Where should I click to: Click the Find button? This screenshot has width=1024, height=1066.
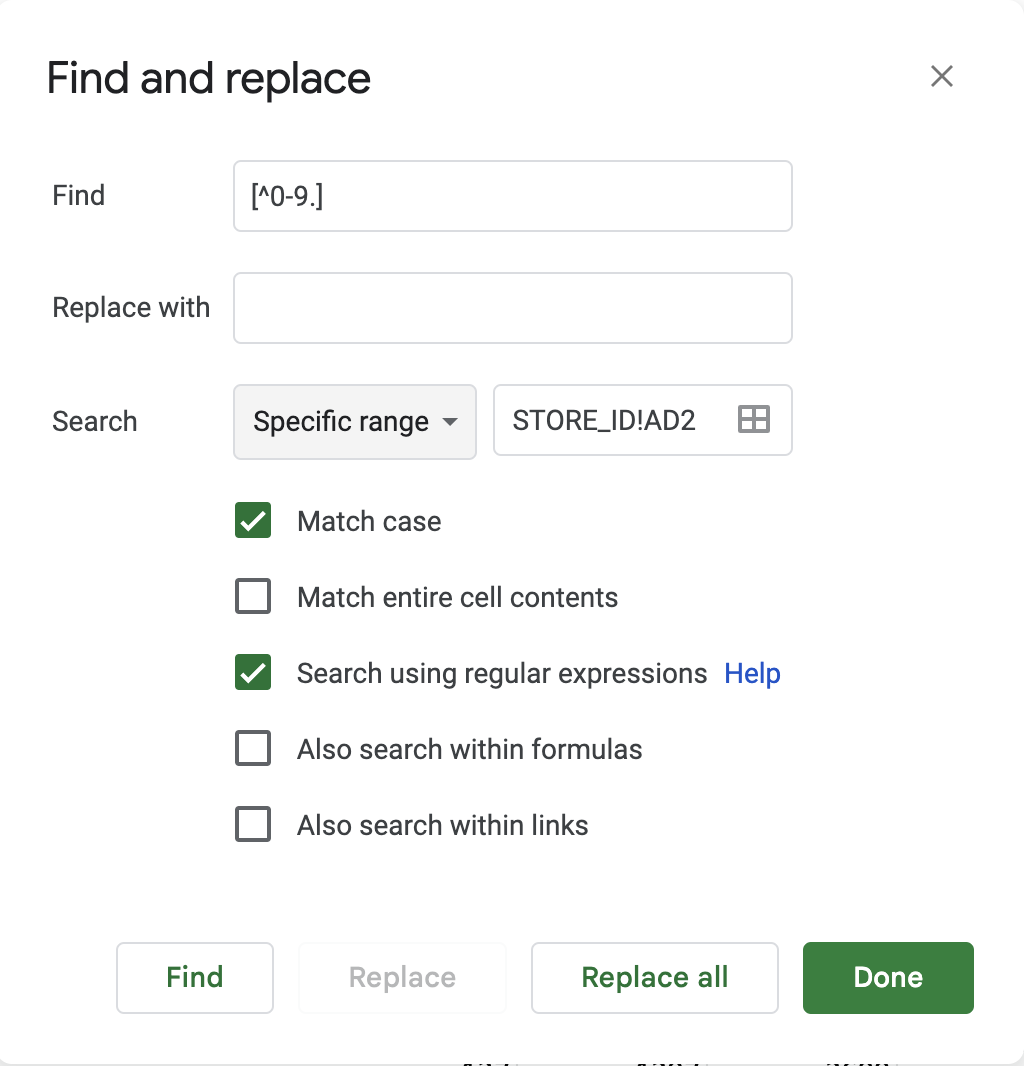click(x=194, y=978)
